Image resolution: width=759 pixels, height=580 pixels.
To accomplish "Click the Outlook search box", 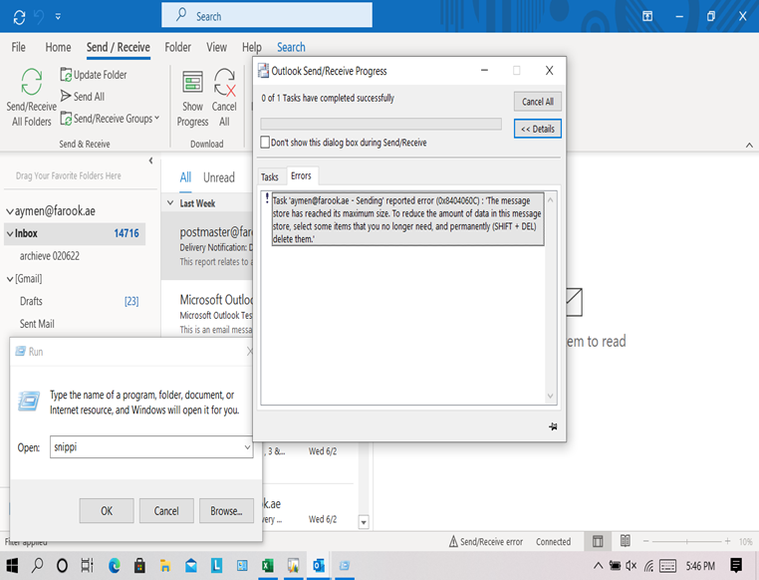I will [x=267, y=16].
